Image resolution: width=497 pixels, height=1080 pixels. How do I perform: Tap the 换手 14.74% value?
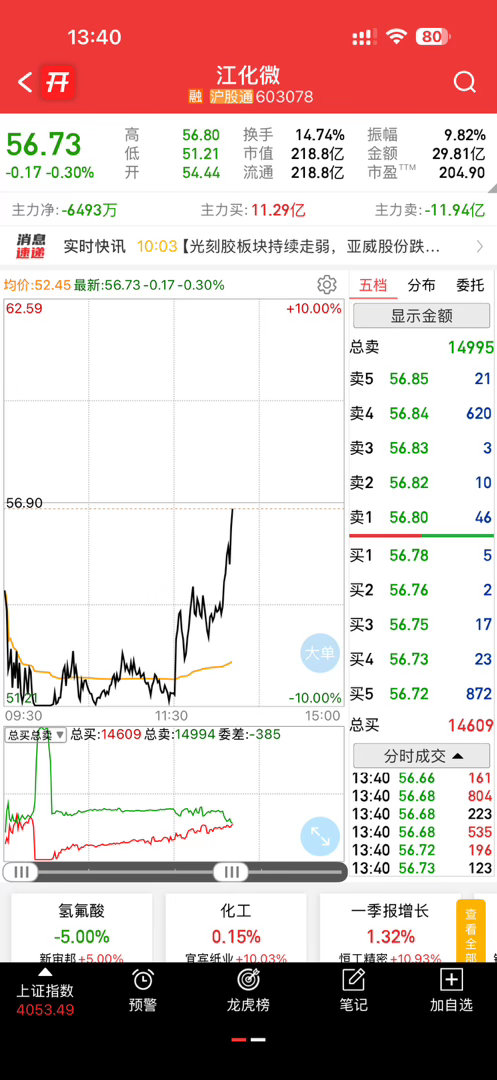(320, 135)
